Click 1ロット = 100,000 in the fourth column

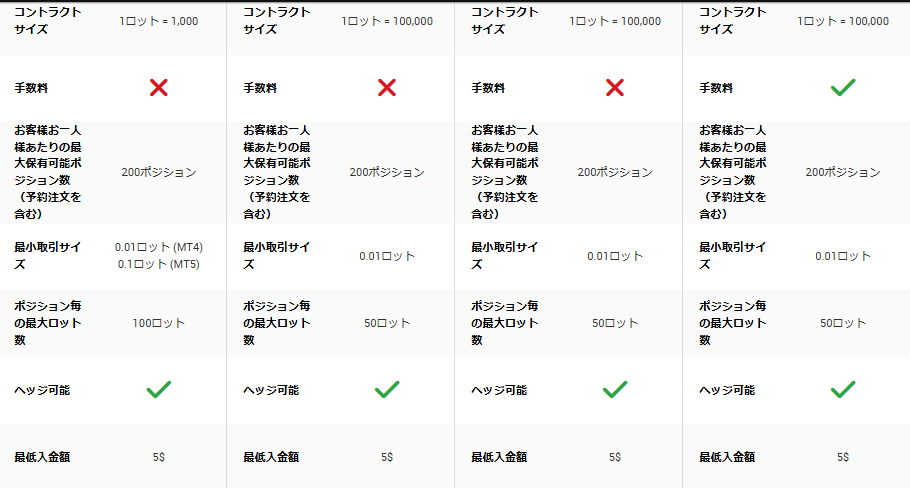(x=843, y=21)
